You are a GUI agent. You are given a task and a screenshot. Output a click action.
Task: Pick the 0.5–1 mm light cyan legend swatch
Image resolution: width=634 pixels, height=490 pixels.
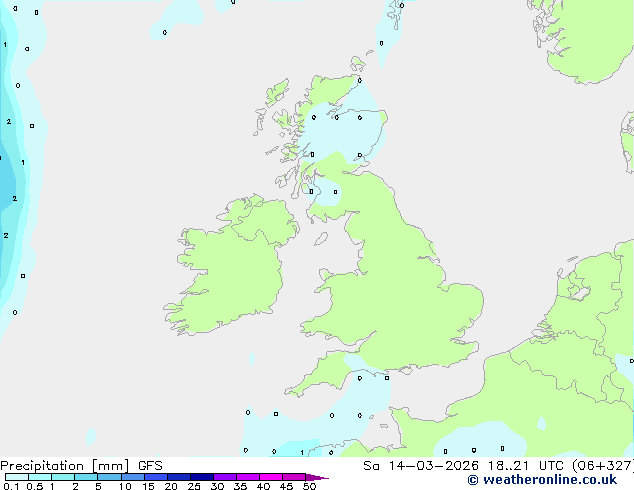pos(40,477)
